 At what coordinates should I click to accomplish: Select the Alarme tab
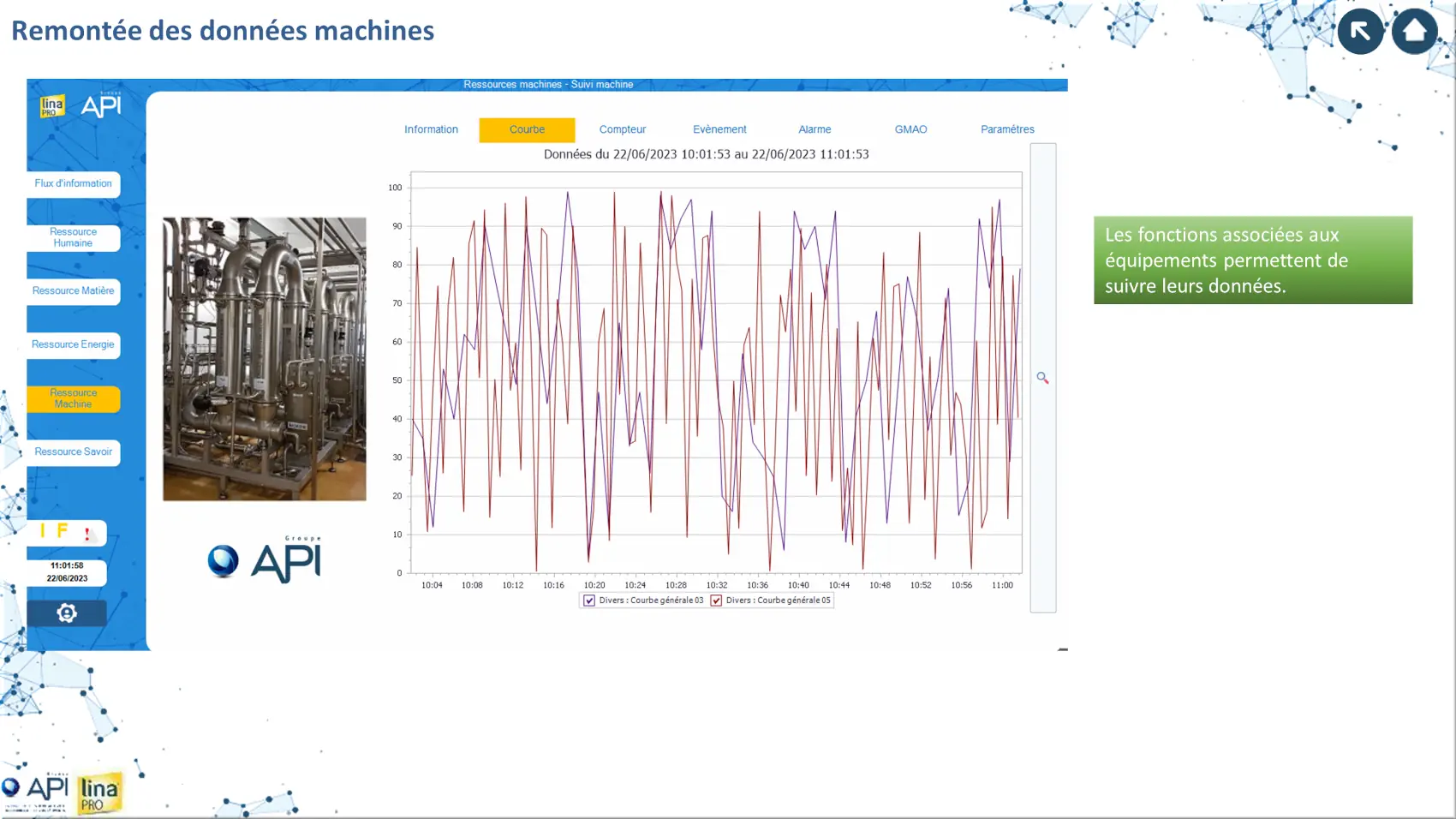(815, 129)
